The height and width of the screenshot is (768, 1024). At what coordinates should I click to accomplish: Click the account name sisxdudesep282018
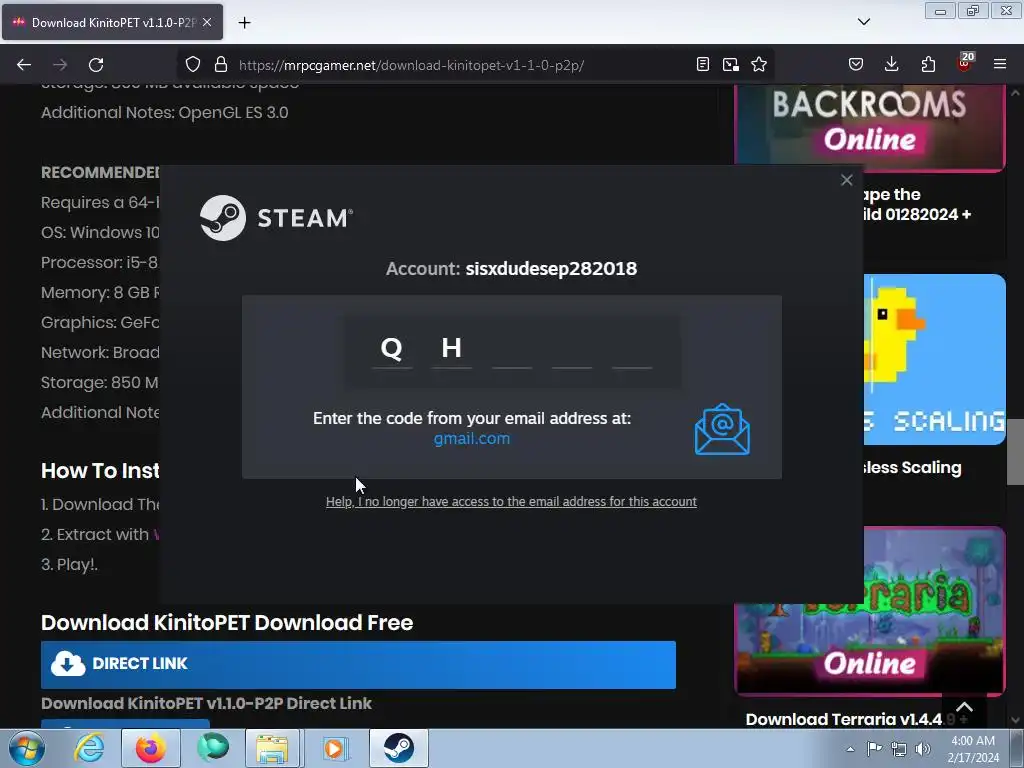(x=551, y=268)
